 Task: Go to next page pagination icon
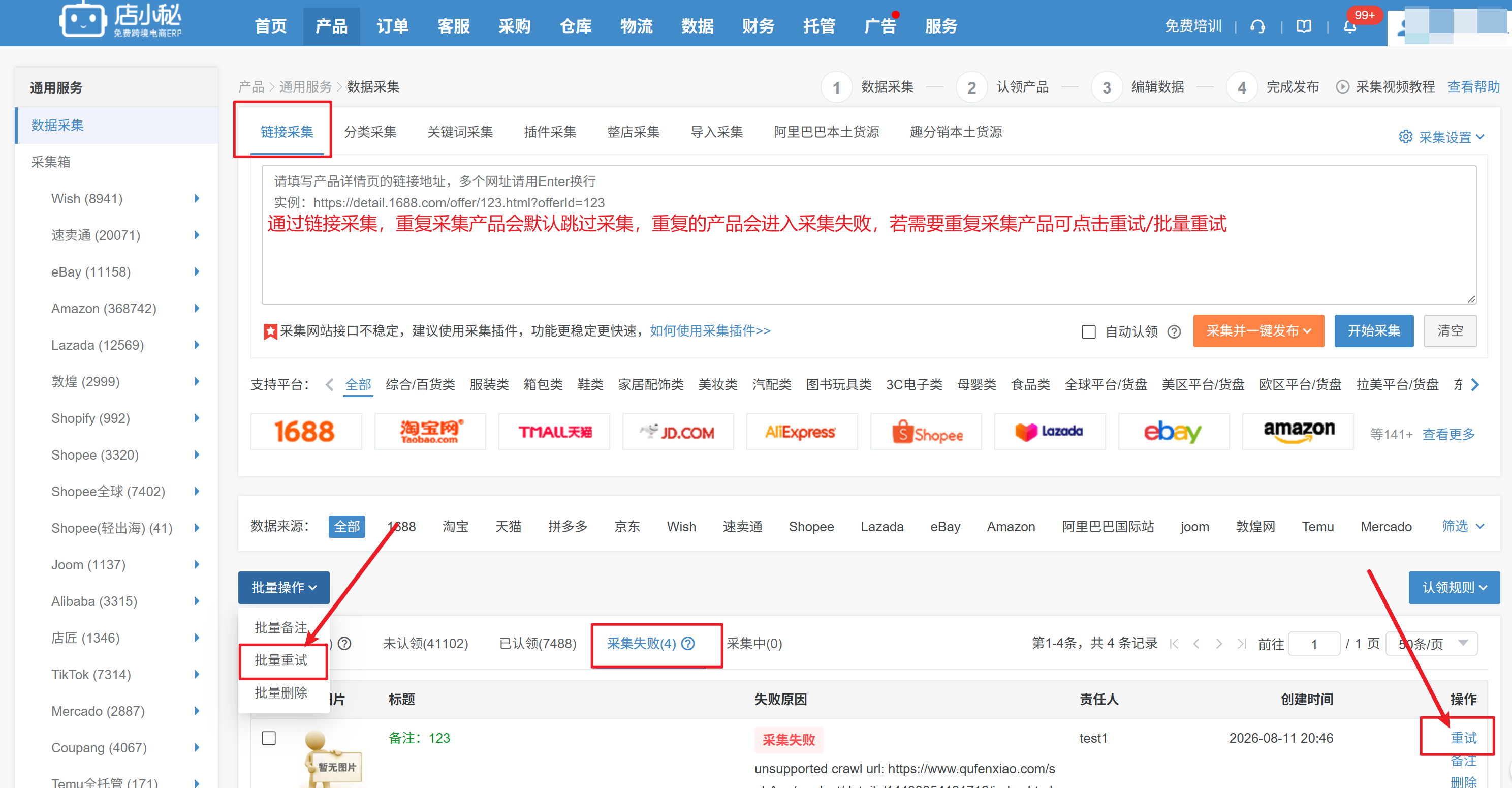pos(1218,644)
